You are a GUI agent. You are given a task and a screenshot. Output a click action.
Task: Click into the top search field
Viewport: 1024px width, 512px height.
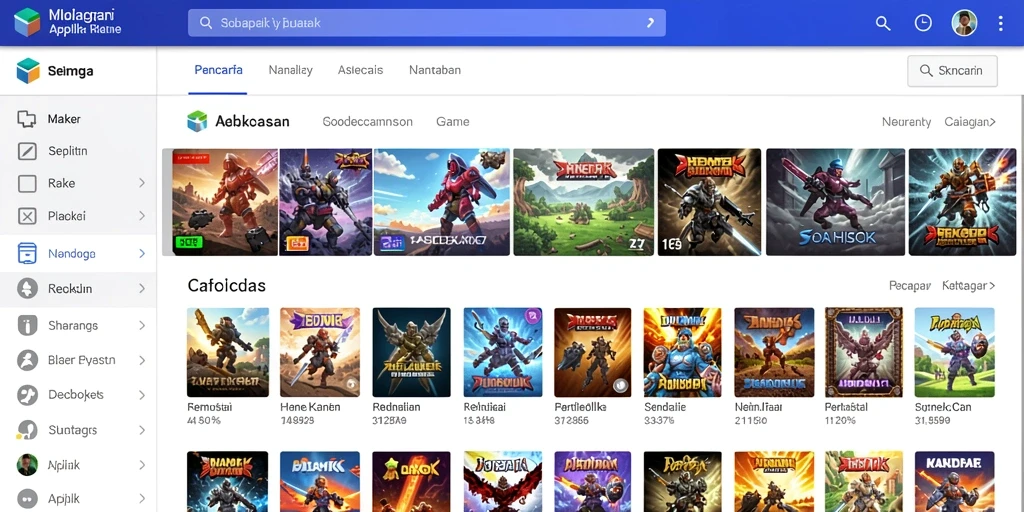pos(427,23)
